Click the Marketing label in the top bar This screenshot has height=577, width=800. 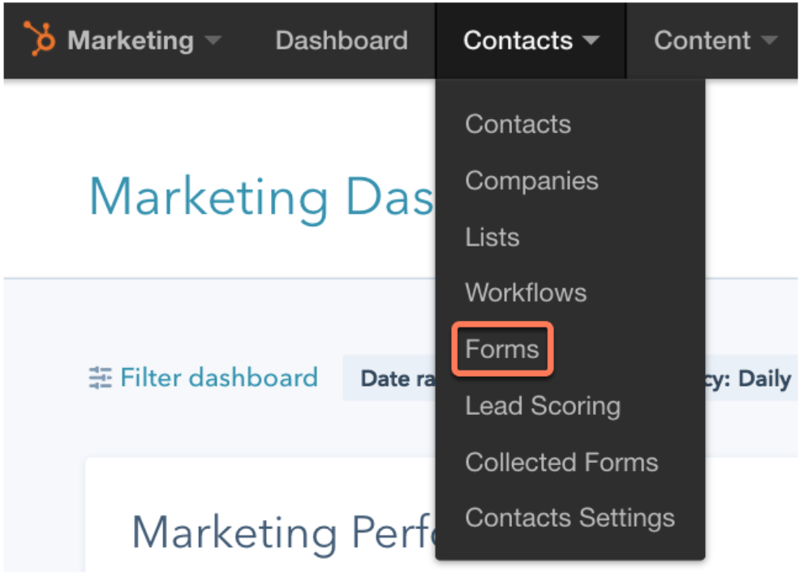click(x=130, y=41)
